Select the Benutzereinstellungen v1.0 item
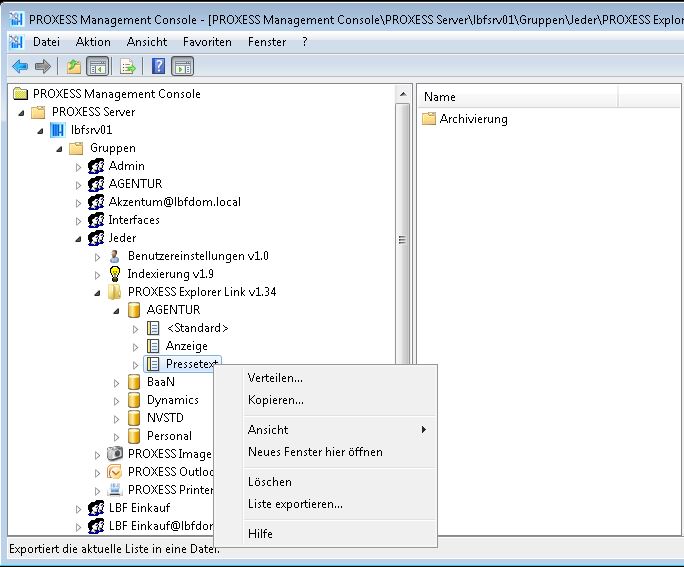The image size is (684, 567). pyautogui.click(x=198, y=256)
